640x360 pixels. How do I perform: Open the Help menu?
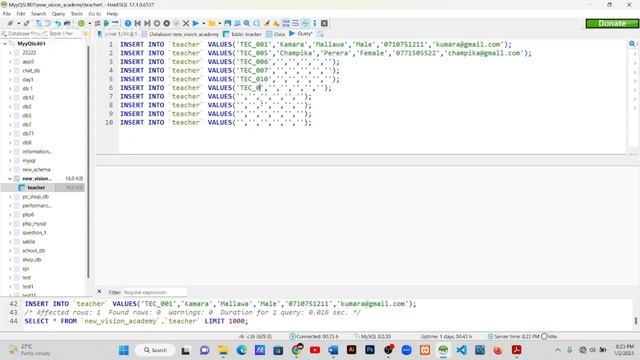coord(112,14)
